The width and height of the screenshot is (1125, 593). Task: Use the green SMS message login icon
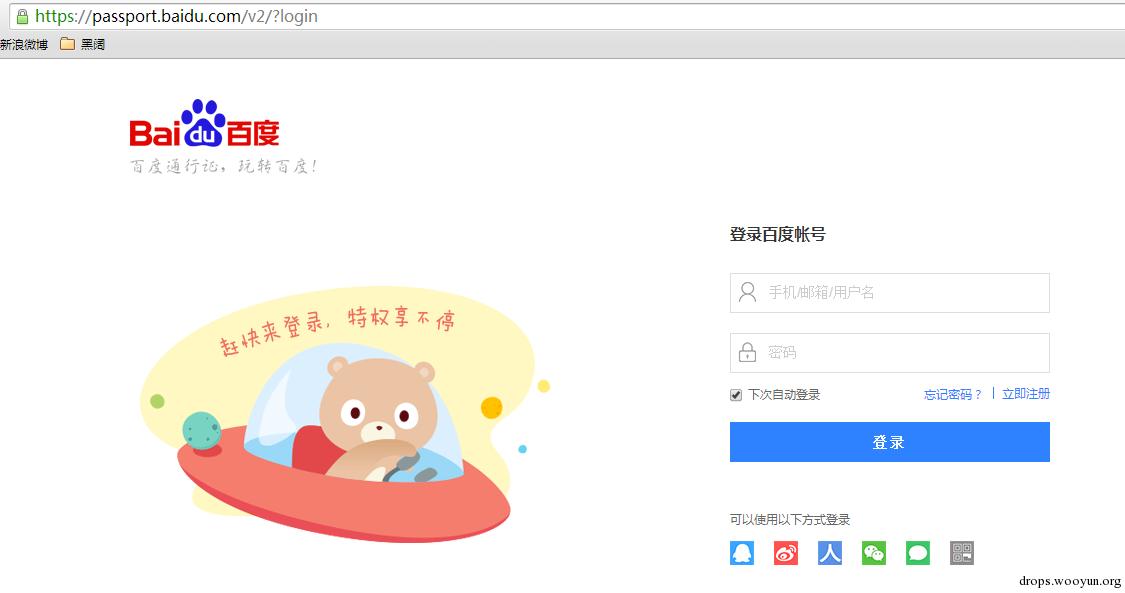[x=918, y=553]
